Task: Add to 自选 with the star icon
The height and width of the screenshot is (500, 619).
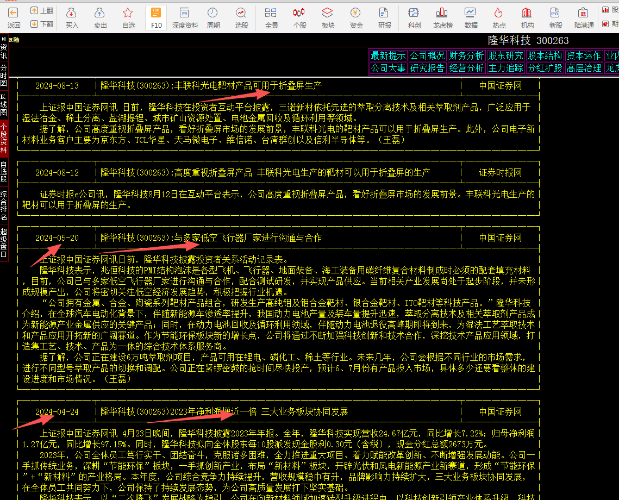Action: 128,13
